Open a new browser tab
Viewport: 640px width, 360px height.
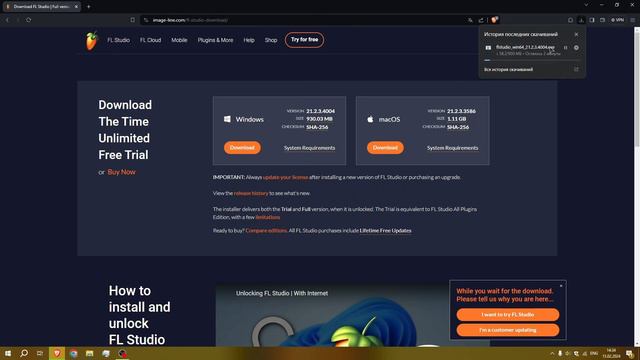coord(89,7)
